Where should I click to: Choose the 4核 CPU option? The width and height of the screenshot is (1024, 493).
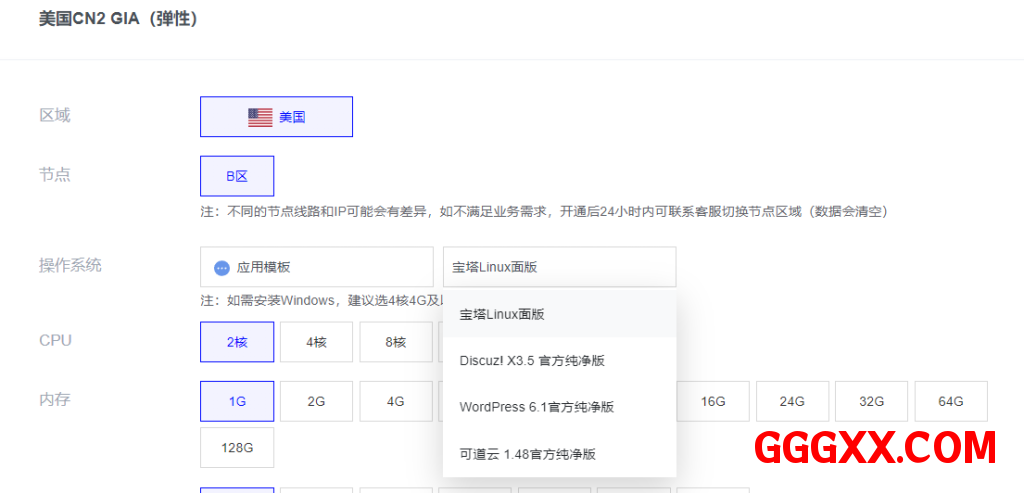tap(316, 342)
